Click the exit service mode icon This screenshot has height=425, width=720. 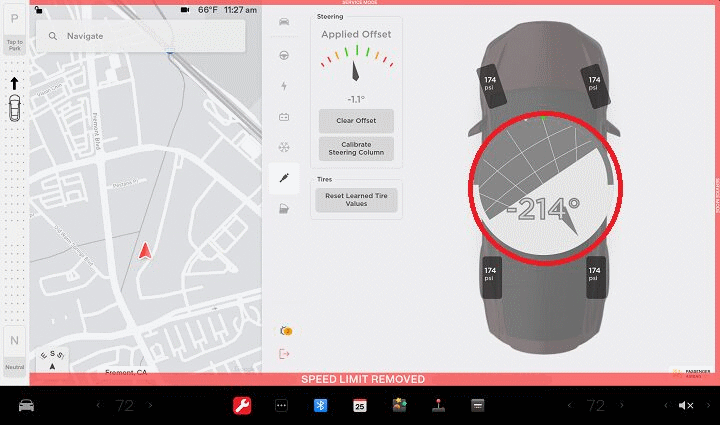tap(284, 353)
